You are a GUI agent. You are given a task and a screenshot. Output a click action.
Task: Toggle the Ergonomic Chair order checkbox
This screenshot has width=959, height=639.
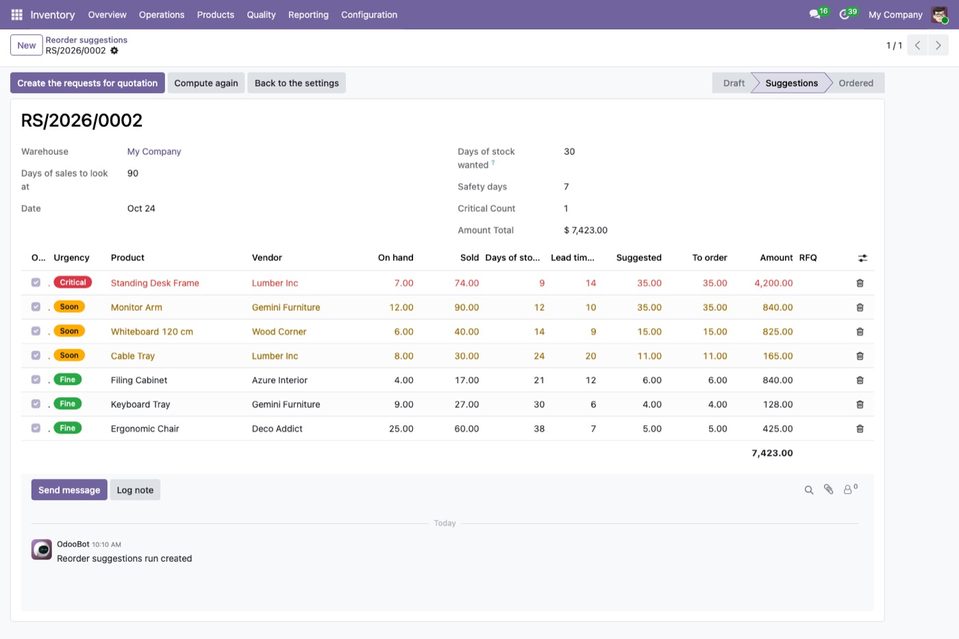coord(35,428)
